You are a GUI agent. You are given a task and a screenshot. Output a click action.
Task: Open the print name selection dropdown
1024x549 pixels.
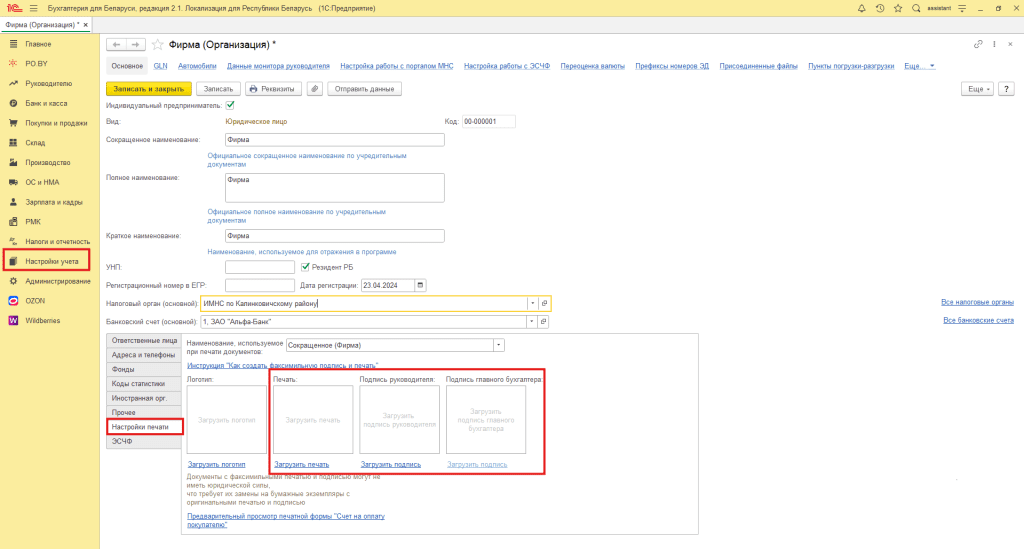(x=498, y=345)
